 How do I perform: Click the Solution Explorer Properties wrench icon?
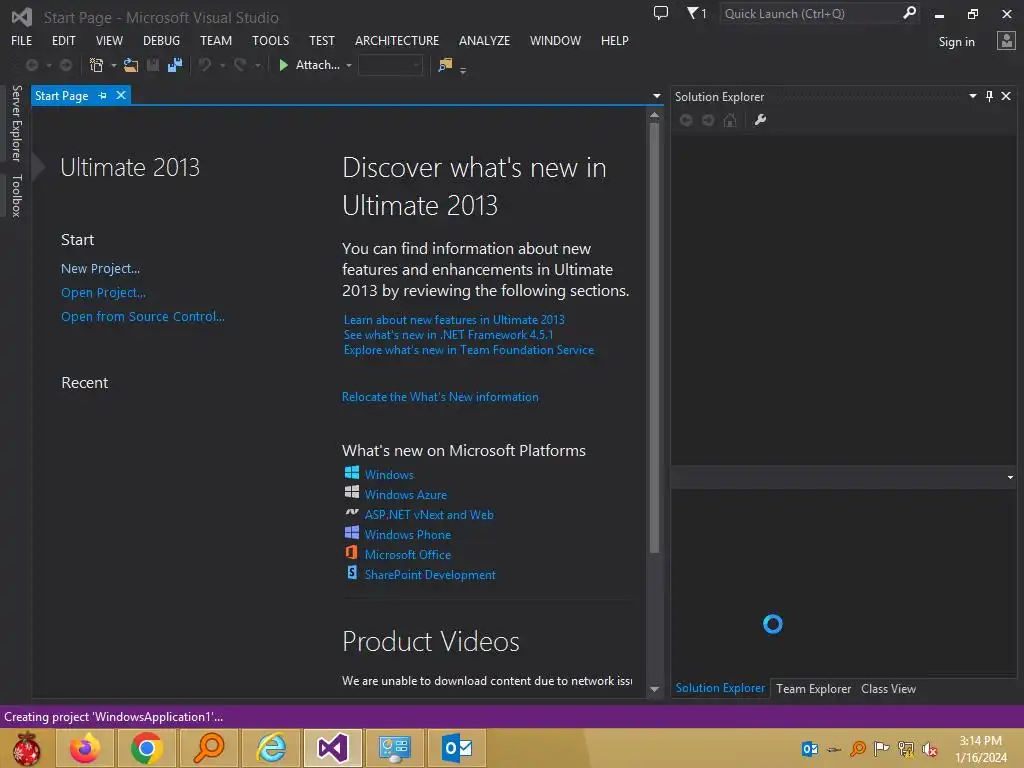[x=760, y=120]
